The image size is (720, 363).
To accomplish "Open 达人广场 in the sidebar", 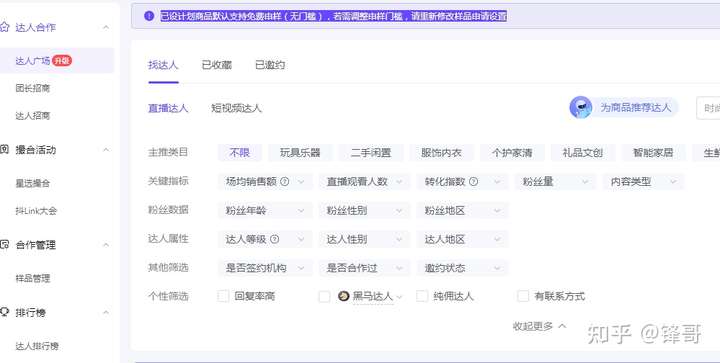I will 57,61.
